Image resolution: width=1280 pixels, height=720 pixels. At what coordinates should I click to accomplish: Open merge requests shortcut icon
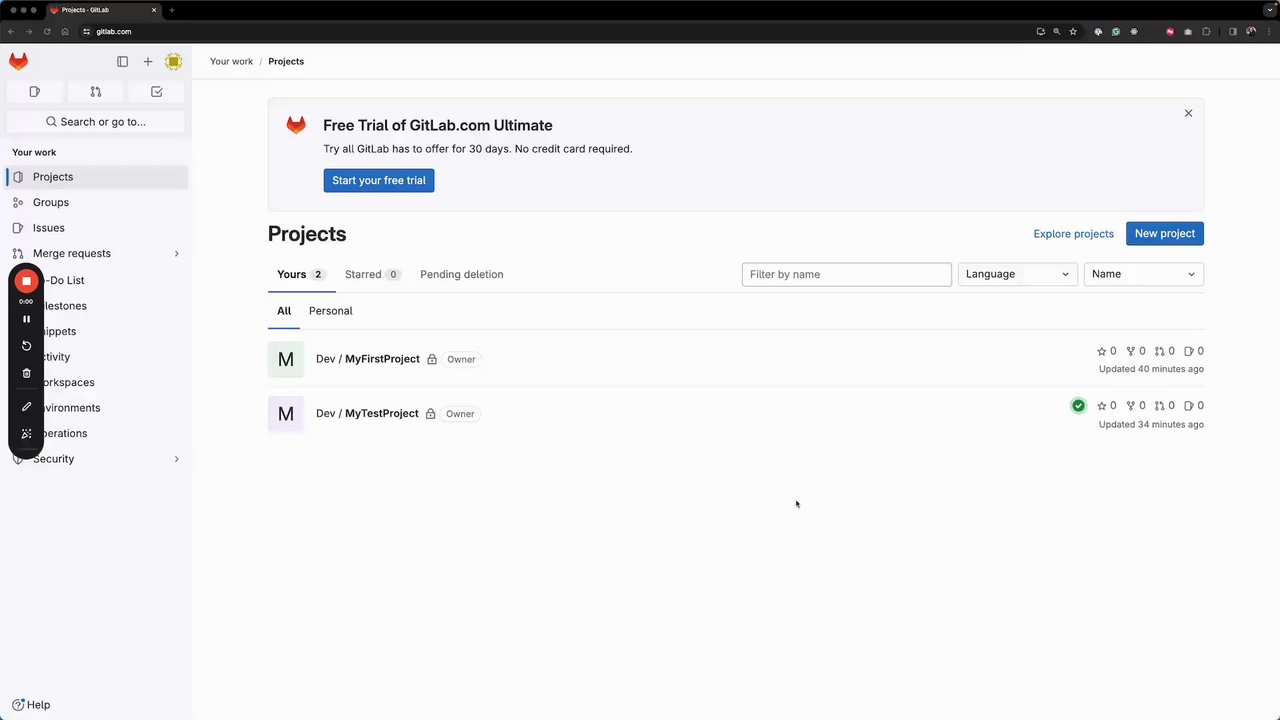96,92
